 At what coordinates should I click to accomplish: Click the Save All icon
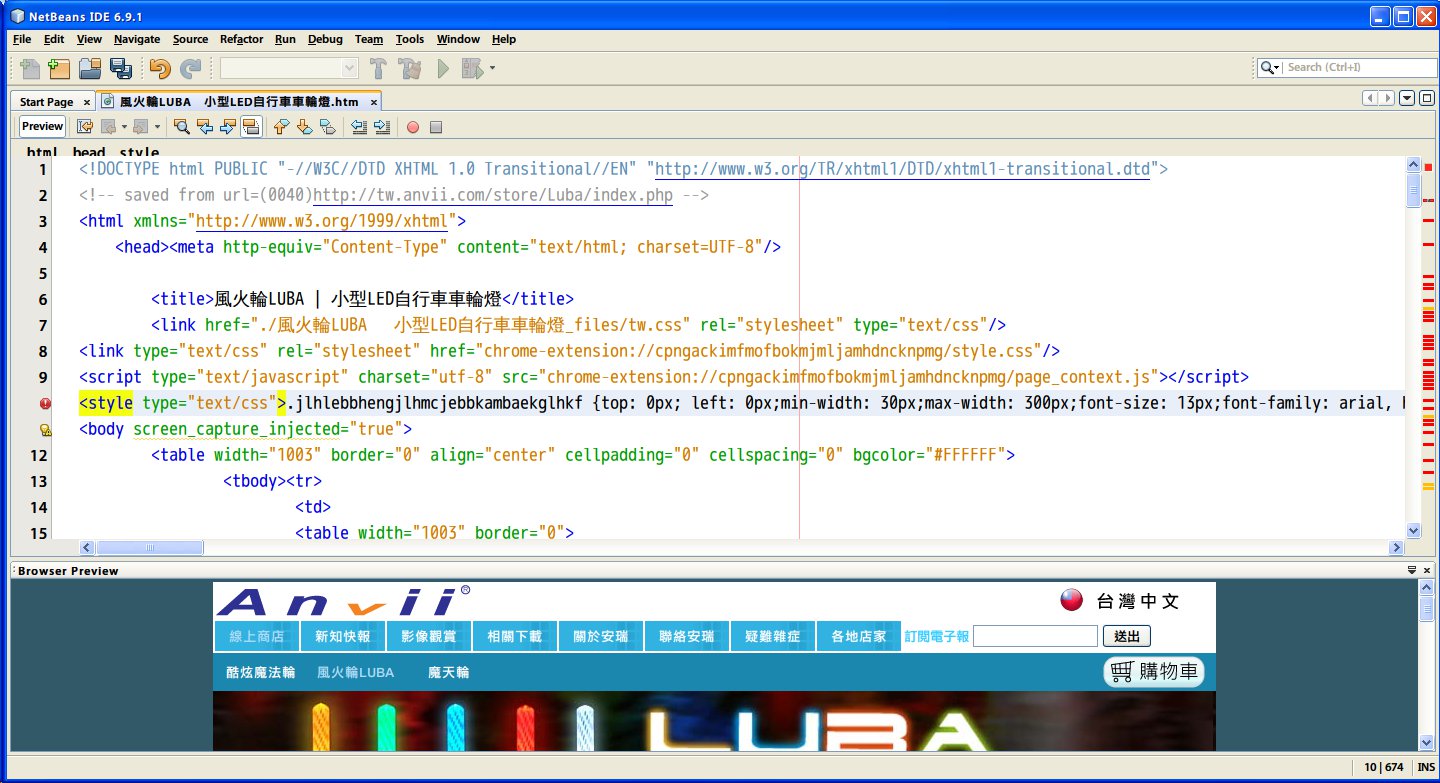click(x=121, y=68)
